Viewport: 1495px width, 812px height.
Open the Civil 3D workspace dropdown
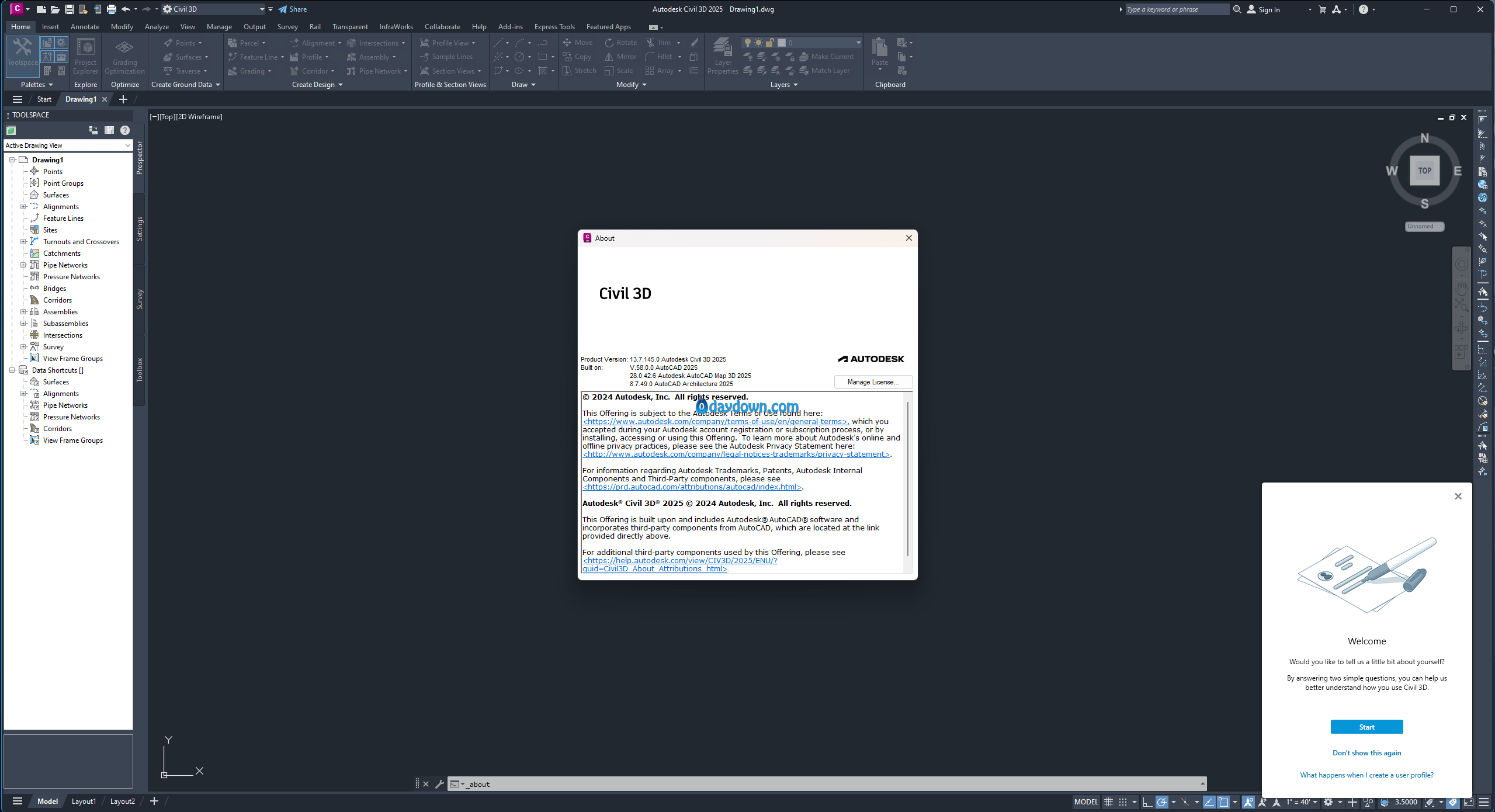tap(214, 9)
